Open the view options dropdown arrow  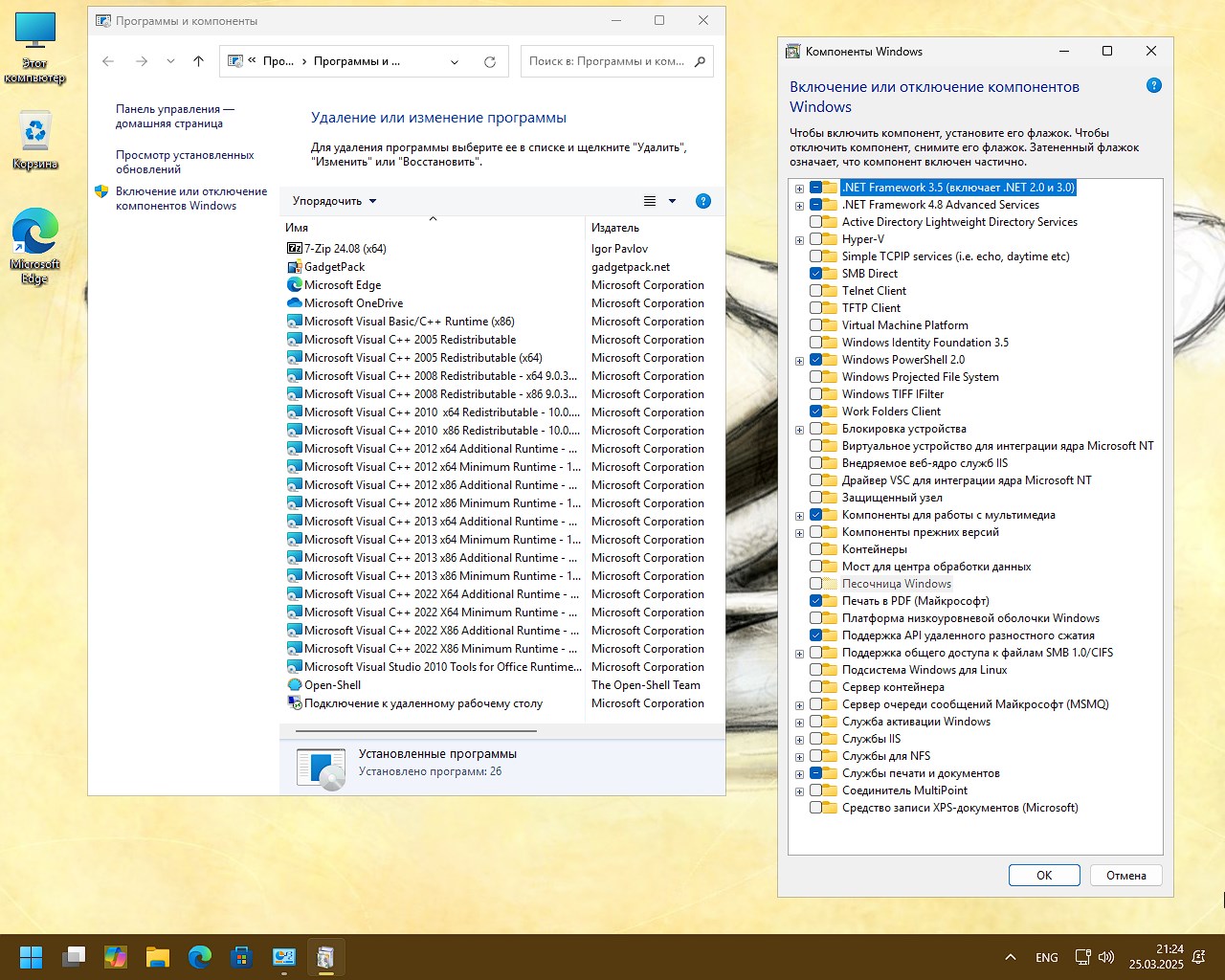point(672,201)
